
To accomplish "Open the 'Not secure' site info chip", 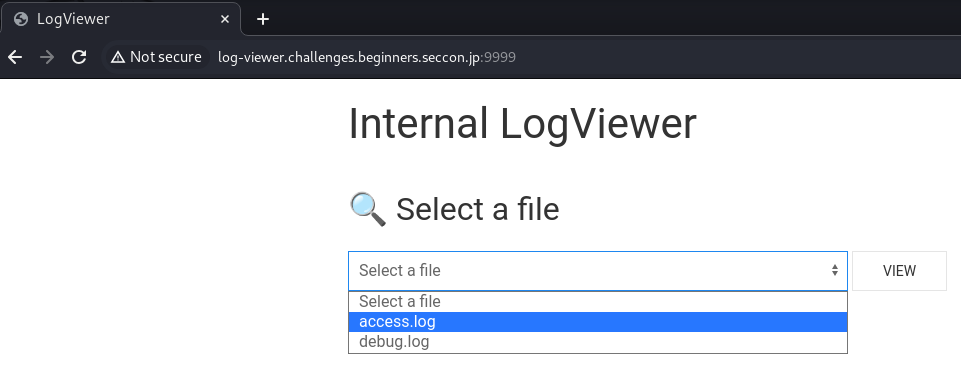I will pyautogui.click(x=156, y=57).
